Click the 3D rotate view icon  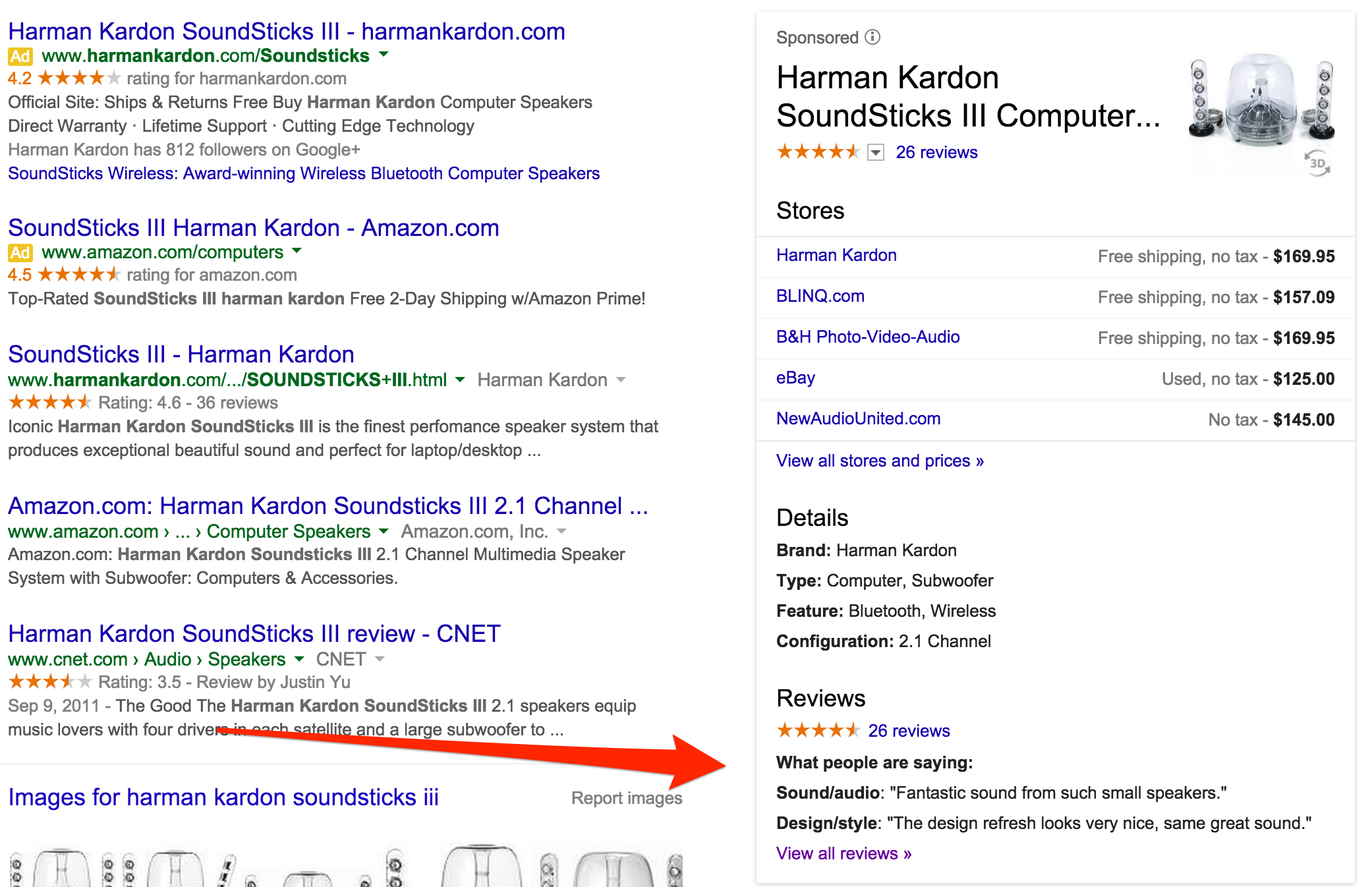tap(1317, 163)
